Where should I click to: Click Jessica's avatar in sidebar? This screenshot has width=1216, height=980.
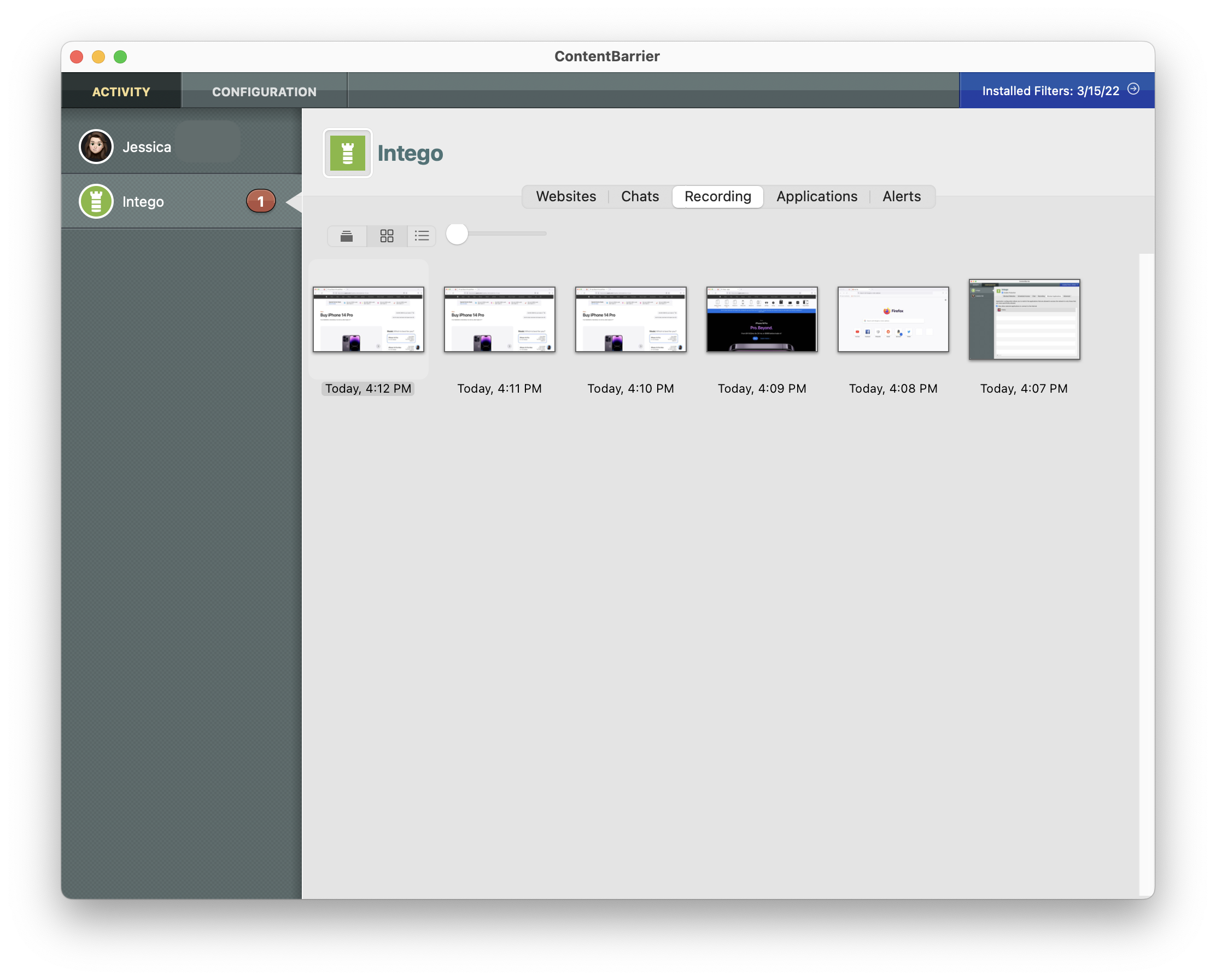(x=96, y=147)
